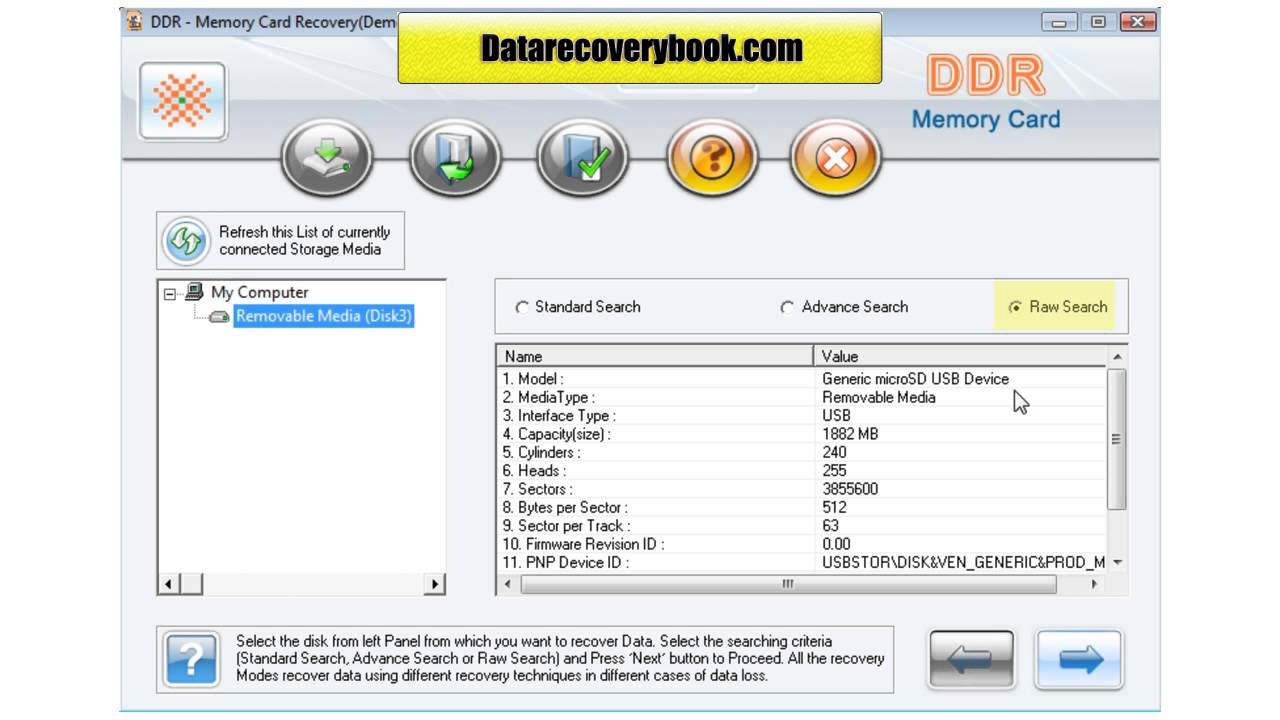Click the '11. PNP Device ID :' row
This screenshot has width=1280, height=720.
[802, 562]
